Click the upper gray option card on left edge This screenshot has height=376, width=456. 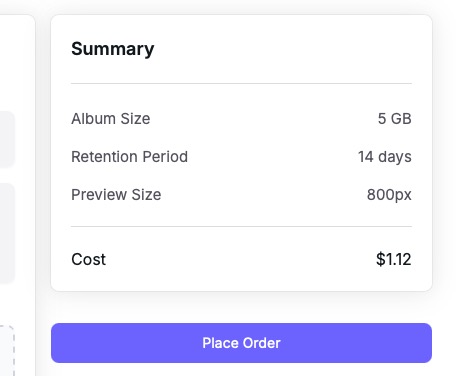click(7, 139)
